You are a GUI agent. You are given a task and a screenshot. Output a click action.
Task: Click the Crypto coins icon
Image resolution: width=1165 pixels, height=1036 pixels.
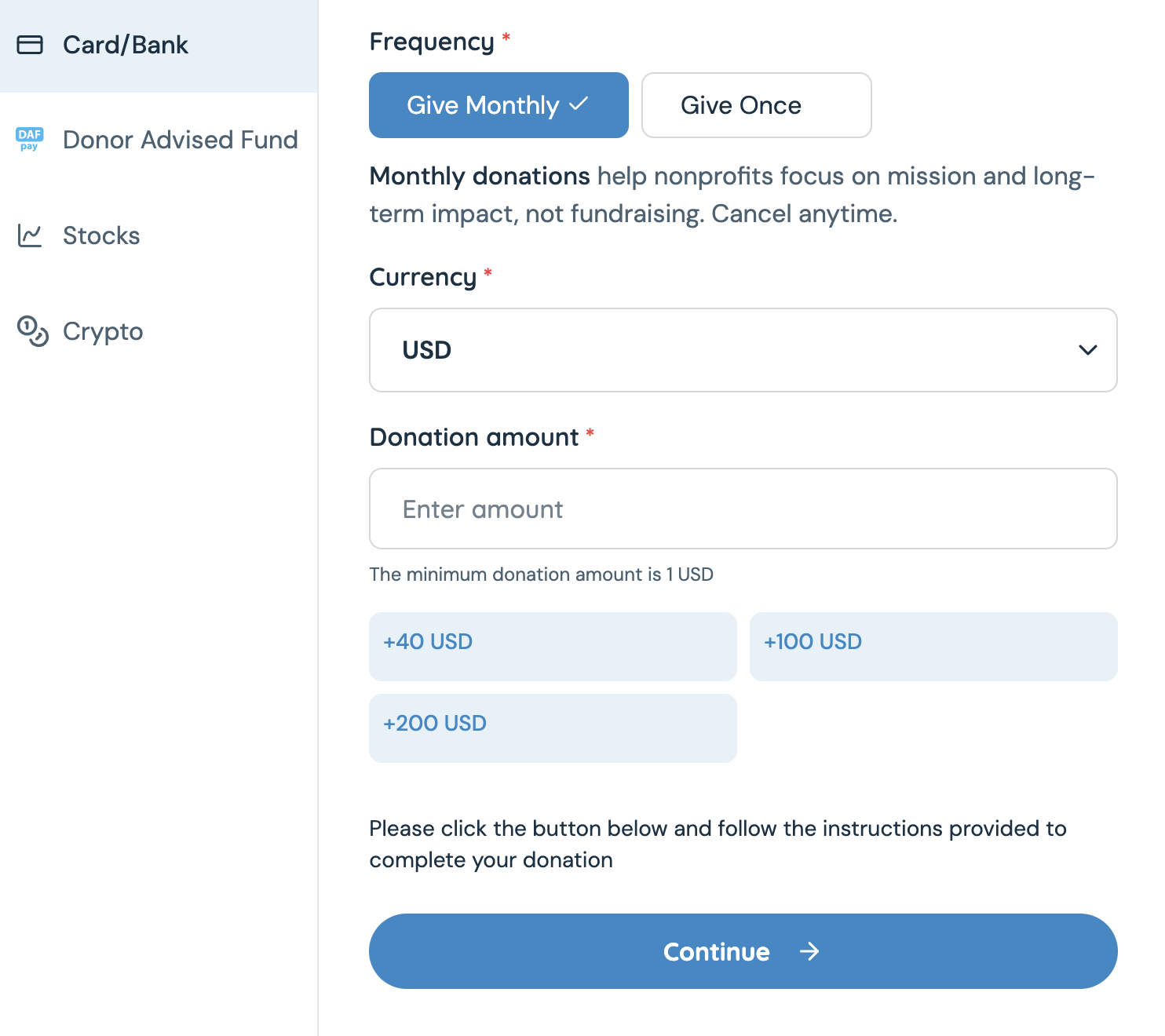click(x=32, y=331)
